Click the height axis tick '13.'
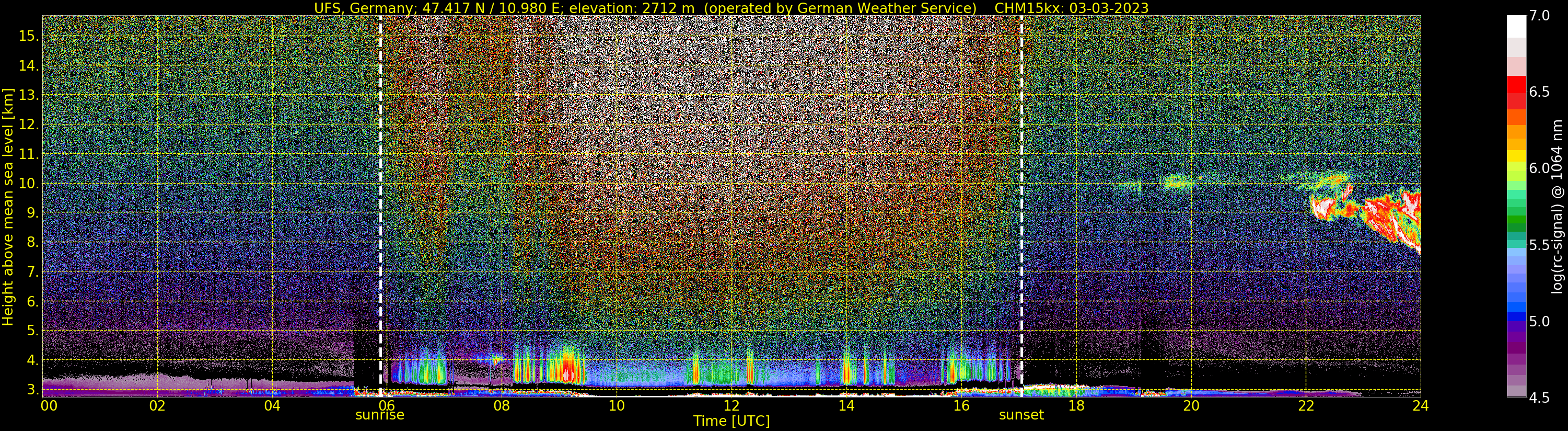The width and height of the screenshot is (1568, 431). click(x=29, y=95)
